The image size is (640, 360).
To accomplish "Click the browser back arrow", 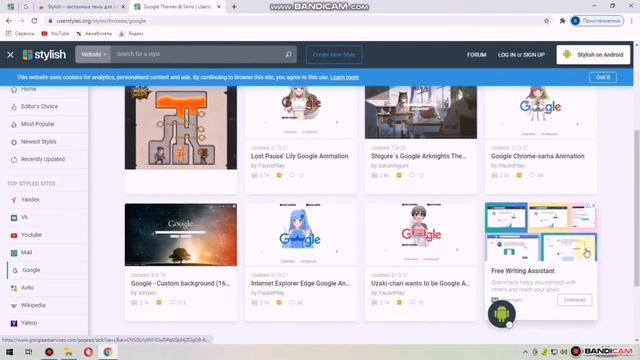I will (9, 21).
